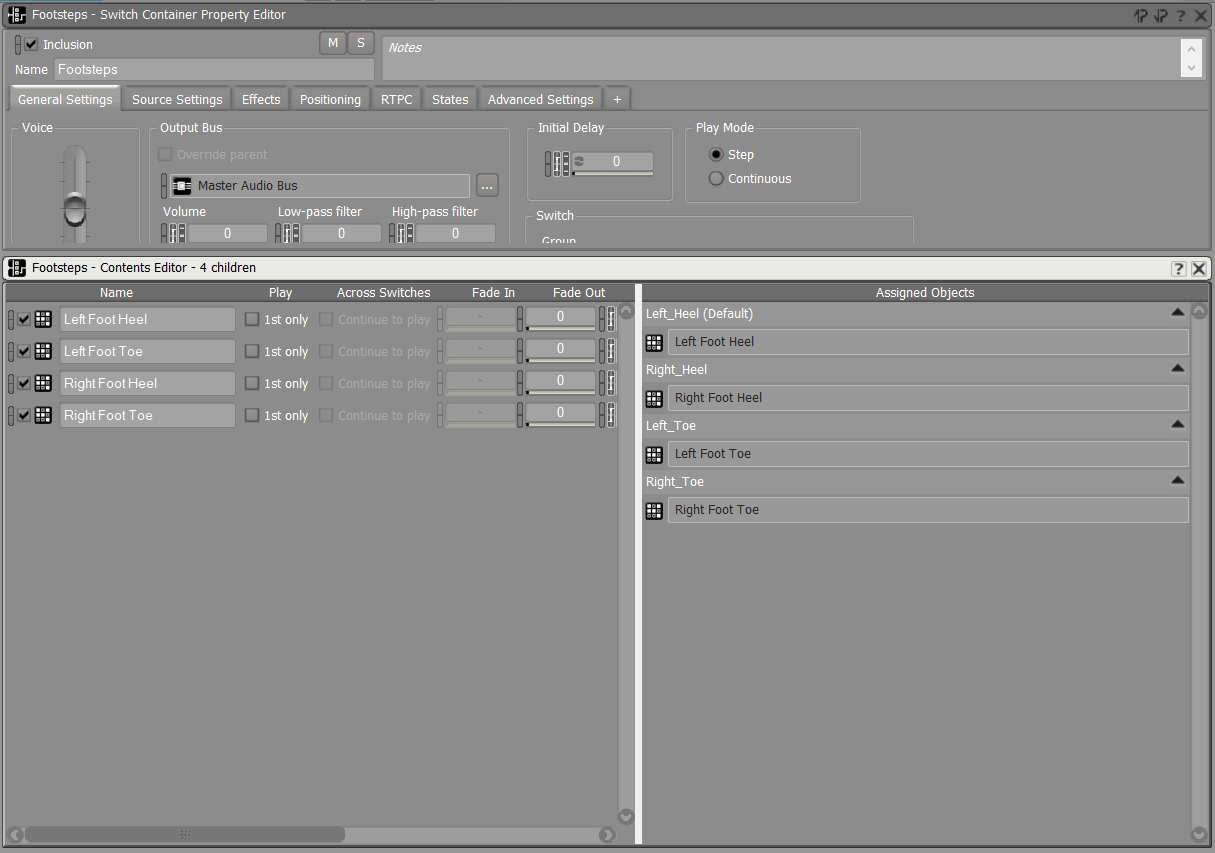Switch to the RTPC tab
1215x853 pixels.
click(x=396, y=99)
